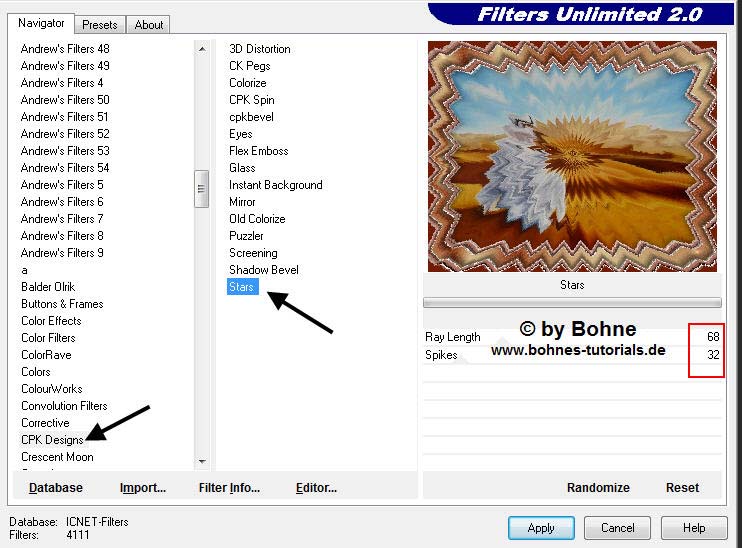Click the Stars preview image
The width and height of the screenshot is (742, 548).
(571, 156)
